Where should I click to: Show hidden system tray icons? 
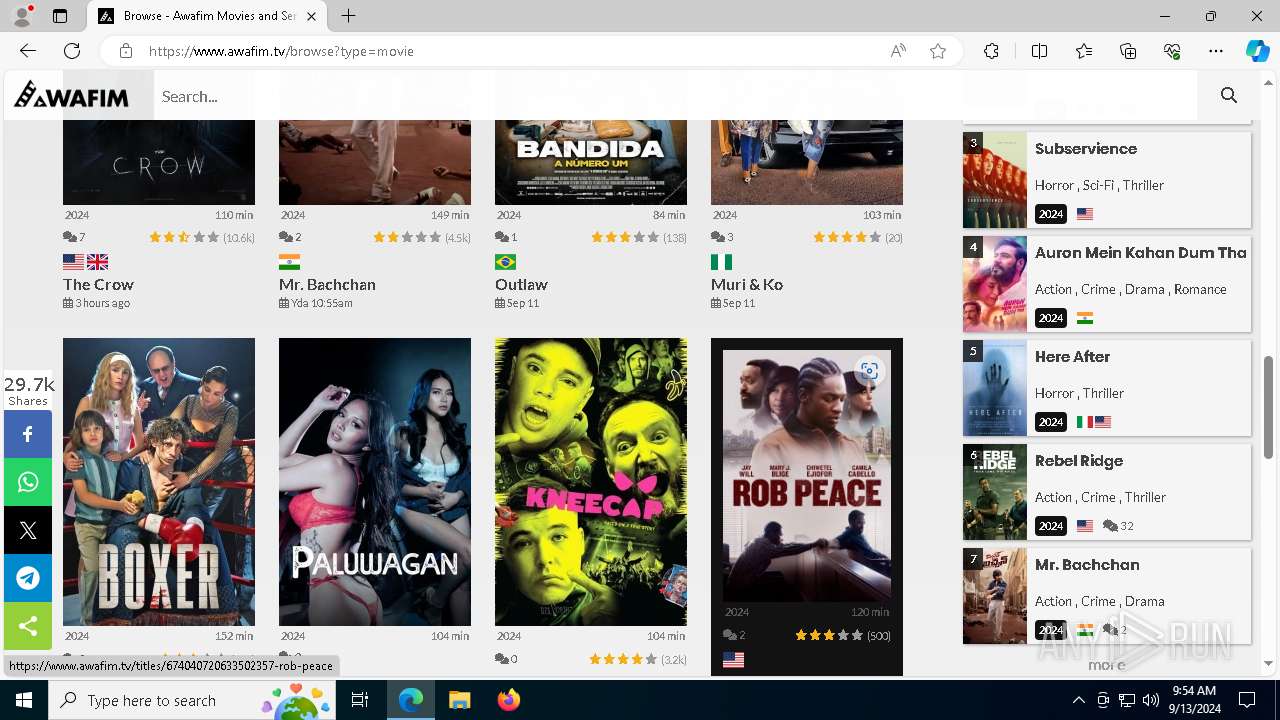pyautogui.click(x=1078, y=700)
